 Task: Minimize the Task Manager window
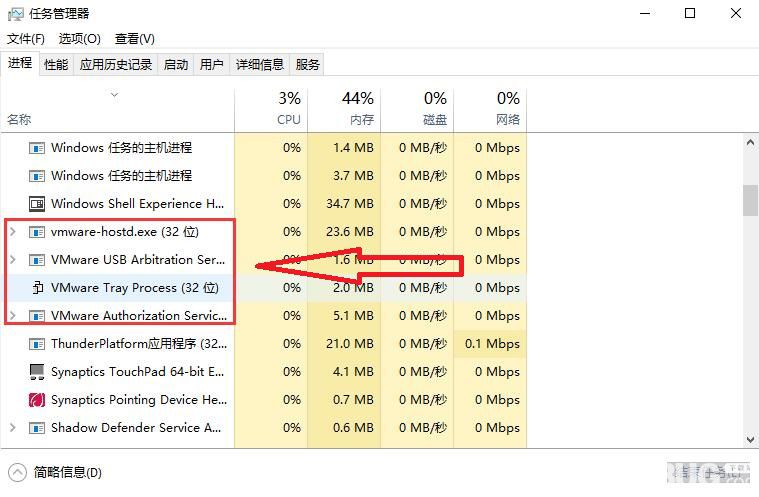[645, 14]
